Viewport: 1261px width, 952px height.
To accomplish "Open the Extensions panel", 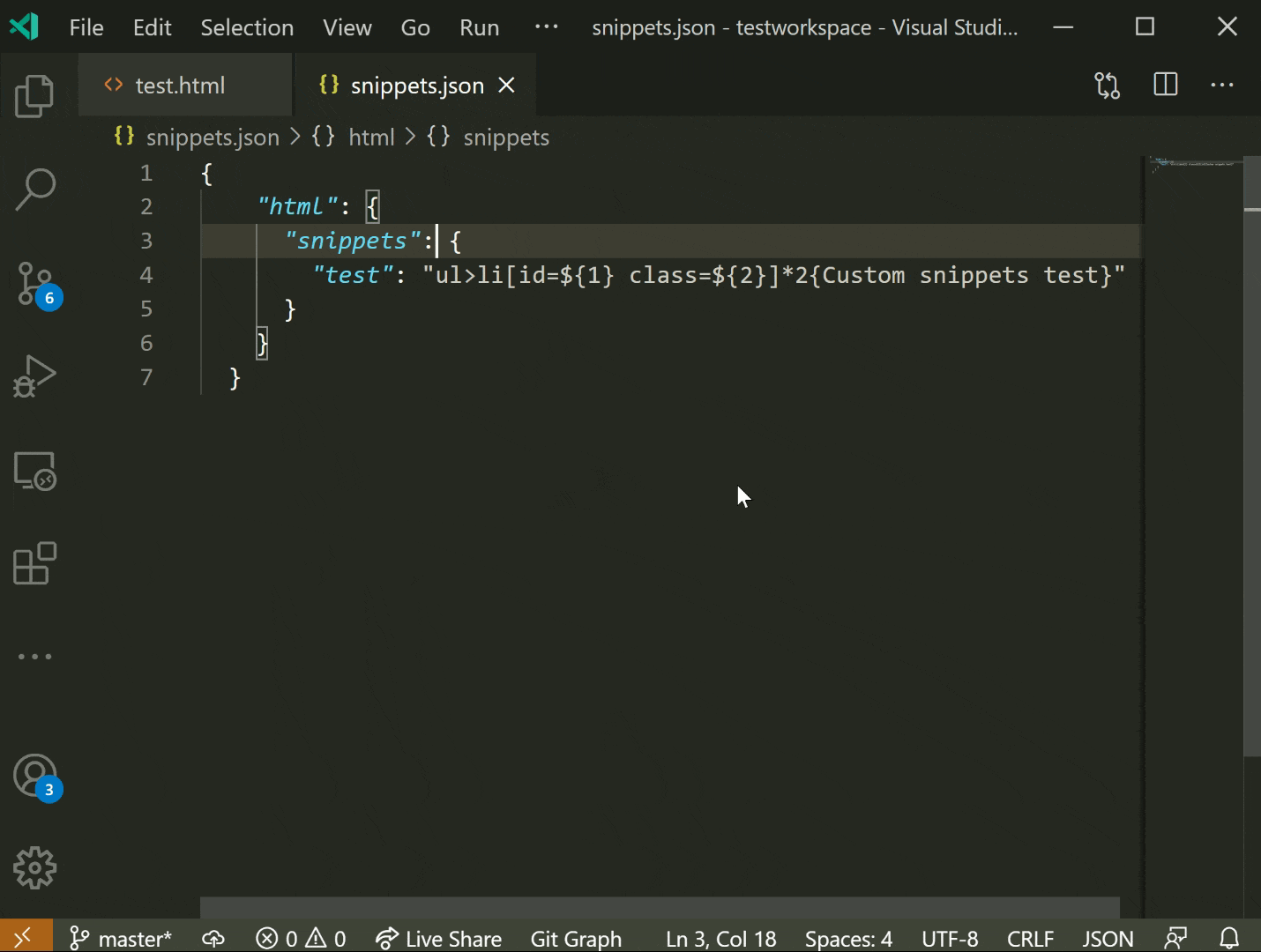I will pyautogui.click(x=34, y=564).
